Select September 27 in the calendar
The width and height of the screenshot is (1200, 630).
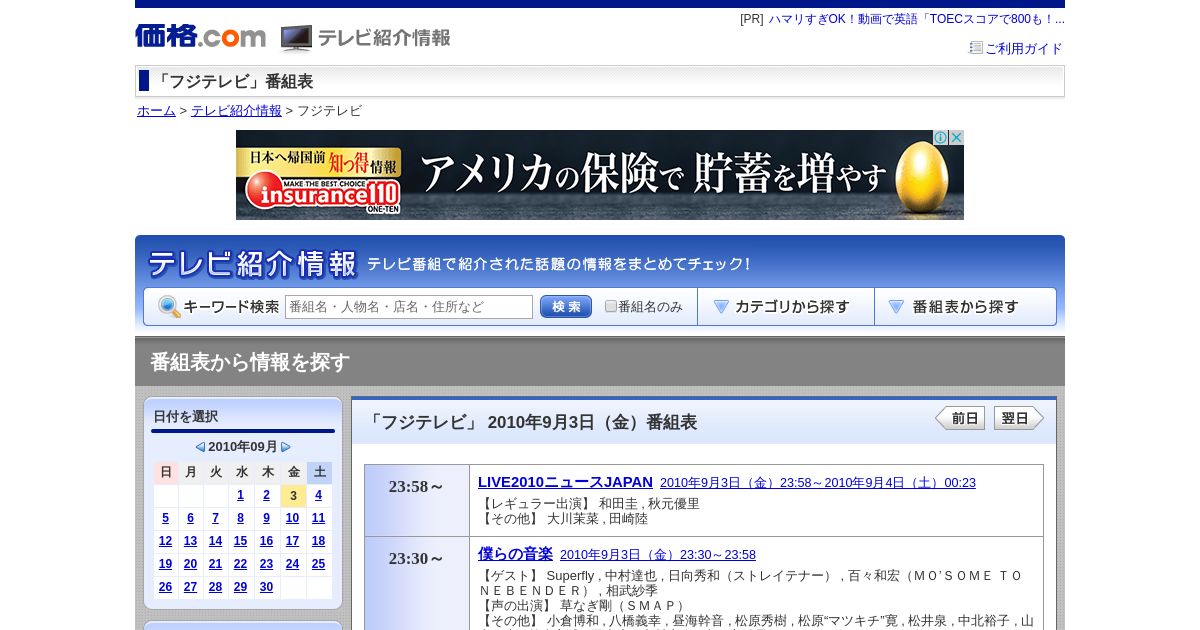click(x=191, y=587)
